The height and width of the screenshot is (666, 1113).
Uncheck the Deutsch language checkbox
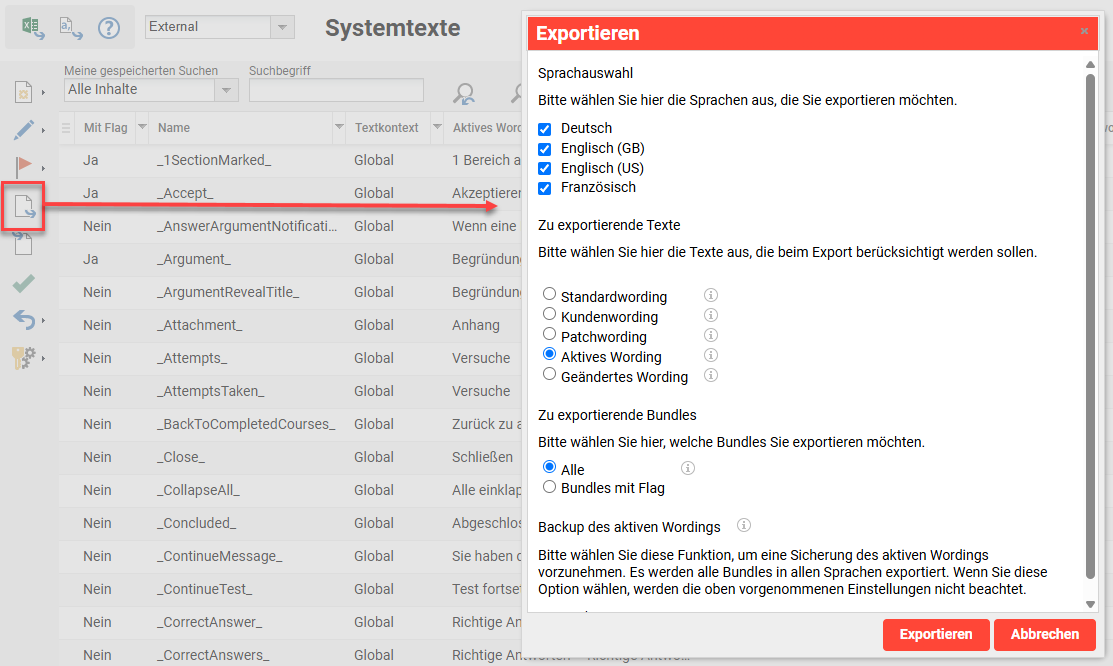click(x=544, y=130)
